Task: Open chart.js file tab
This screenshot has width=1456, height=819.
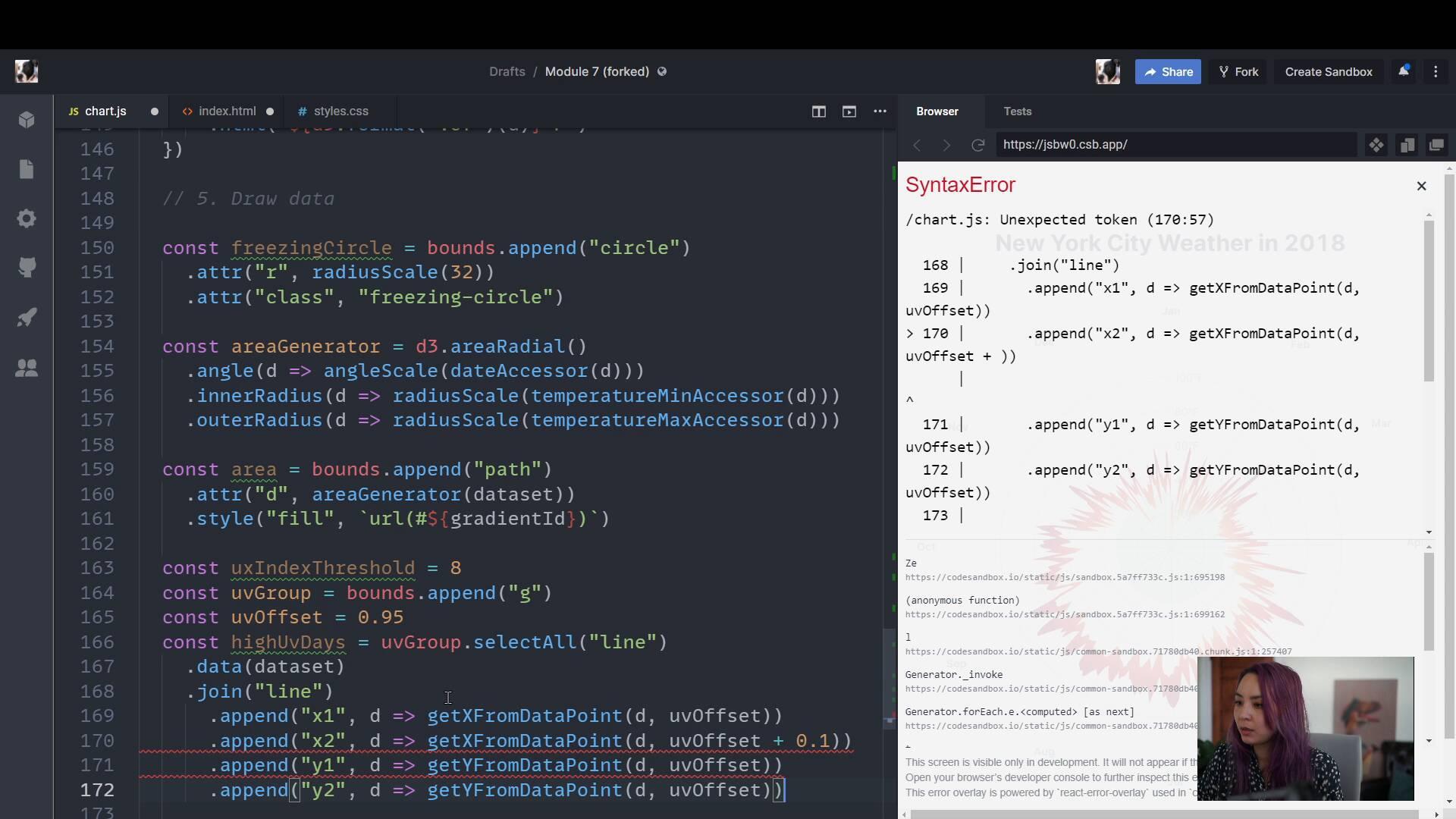Action: [x=105, y=111]
